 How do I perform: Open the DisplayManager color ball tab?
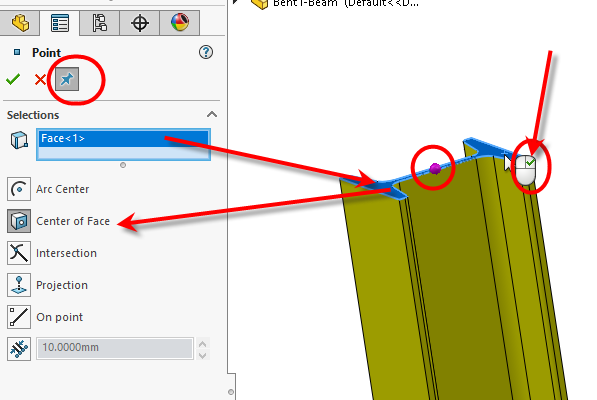180,23
